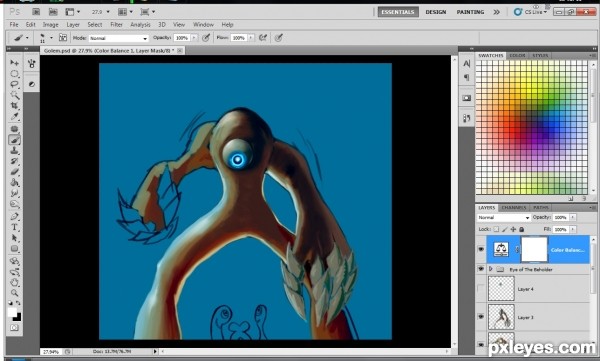600x361 pixels.
Task: Open the Paragraph panel icon
Action: point(466,78)
